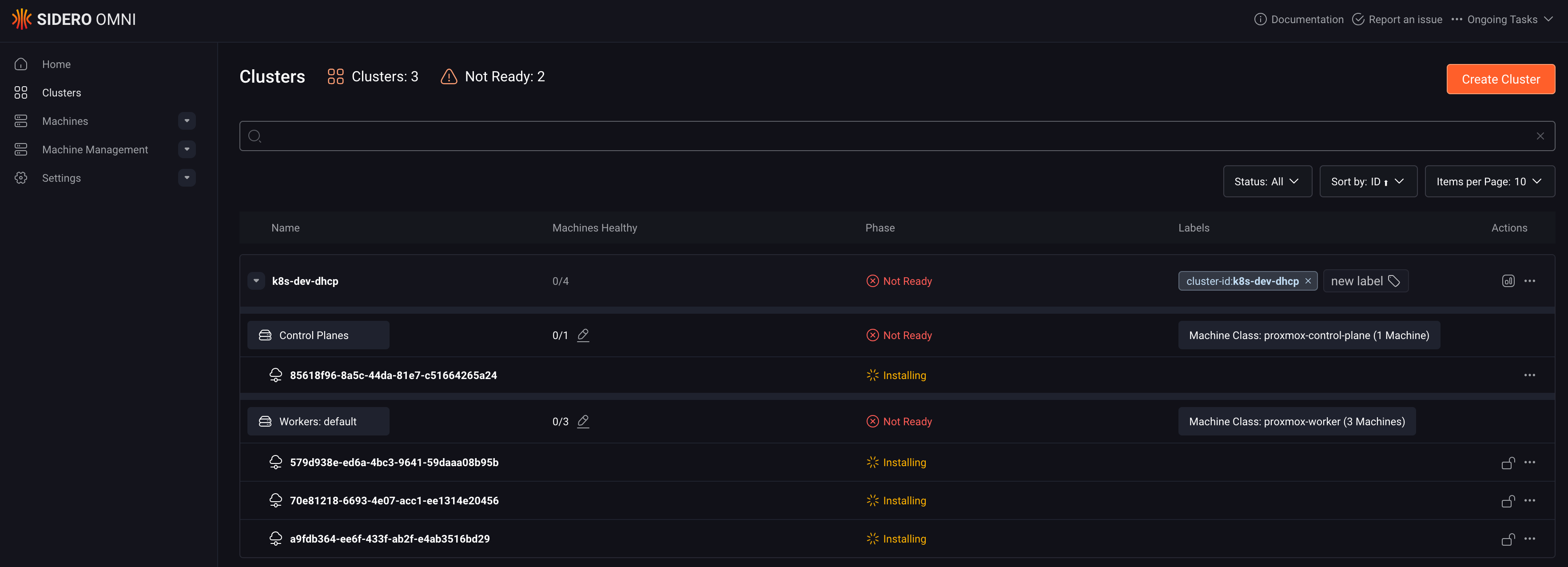The width and height of the screenshot is (1568, 567).
Task: Click the search magnifier in the filter bar
Action: coord(255,136)
